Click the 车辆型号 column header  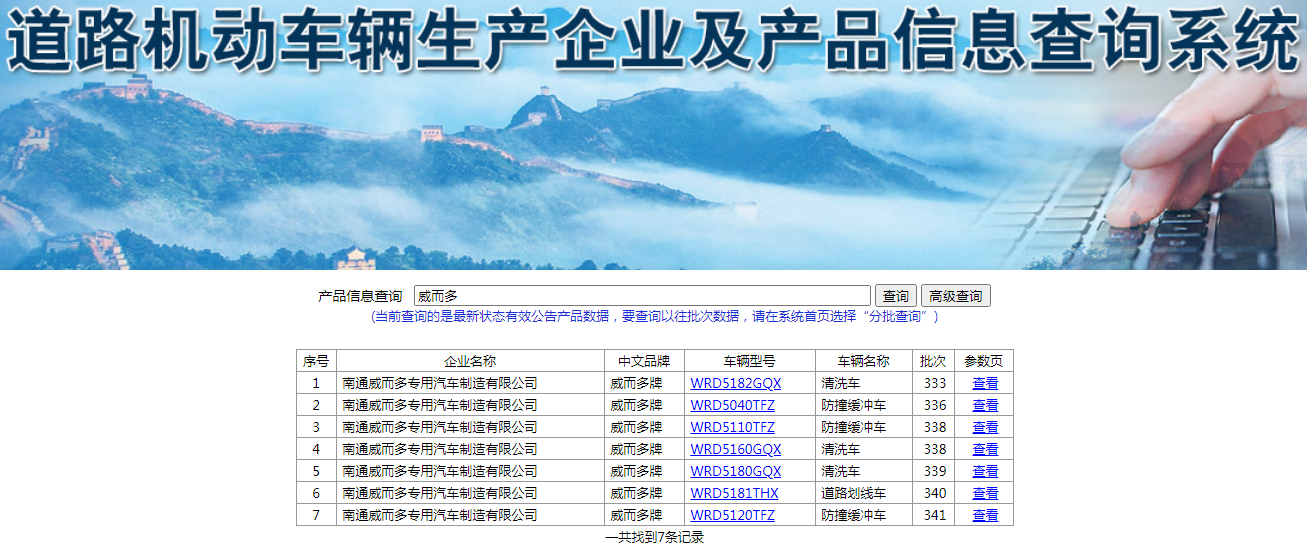tap(749, 361)
